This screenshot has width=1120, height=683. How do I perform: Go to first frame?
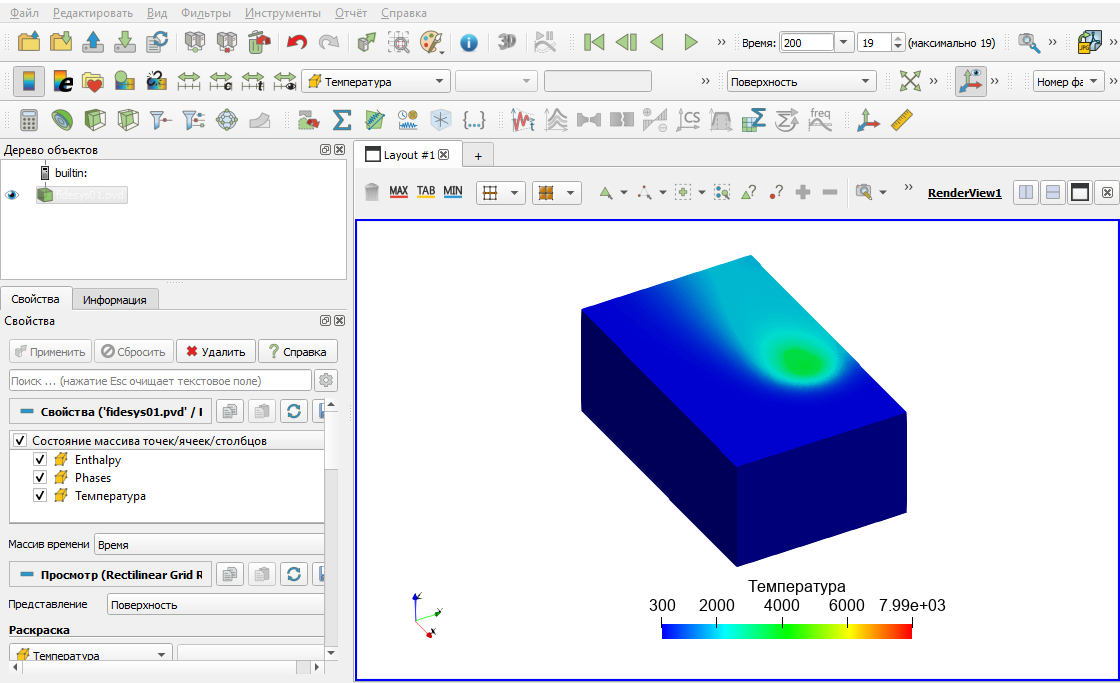tap(594, 42)
